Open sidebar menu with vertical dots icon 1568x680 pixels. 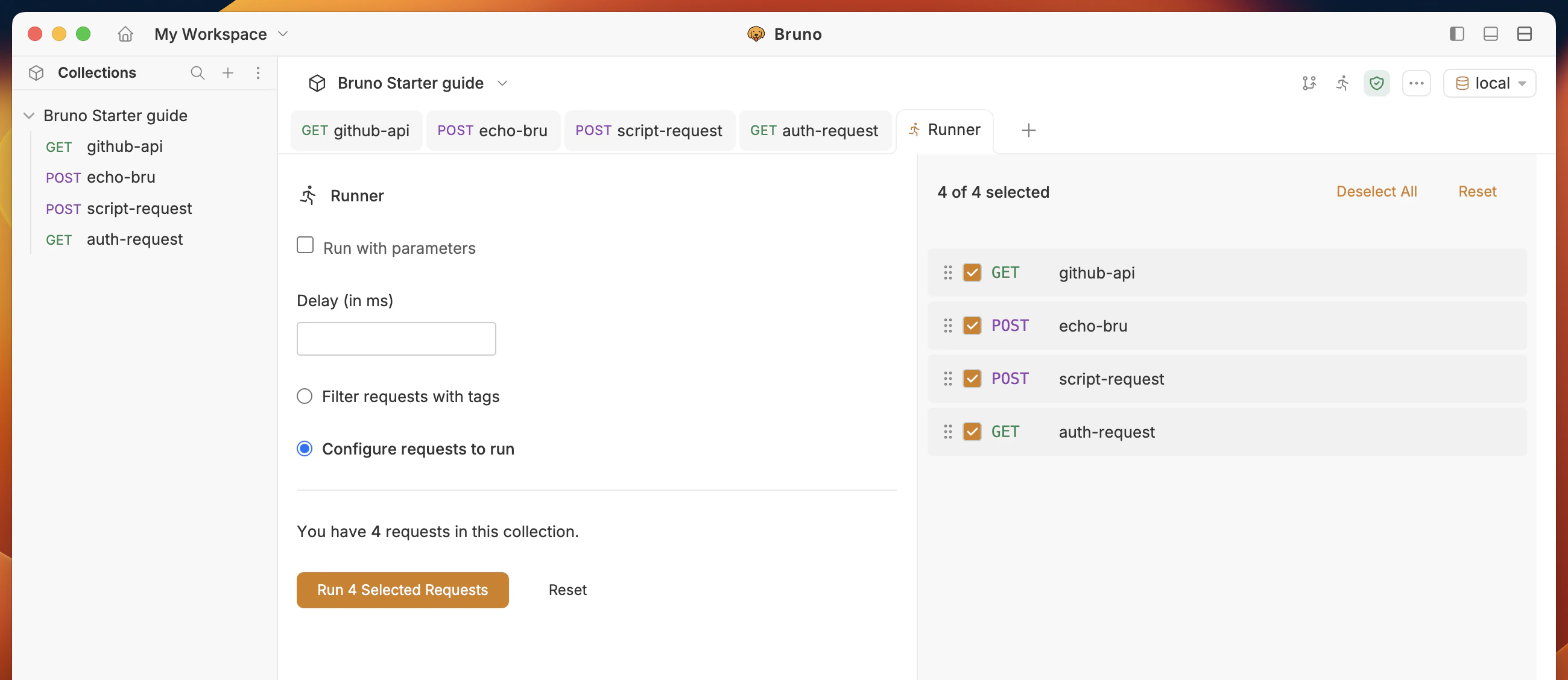tap(258, 72)
